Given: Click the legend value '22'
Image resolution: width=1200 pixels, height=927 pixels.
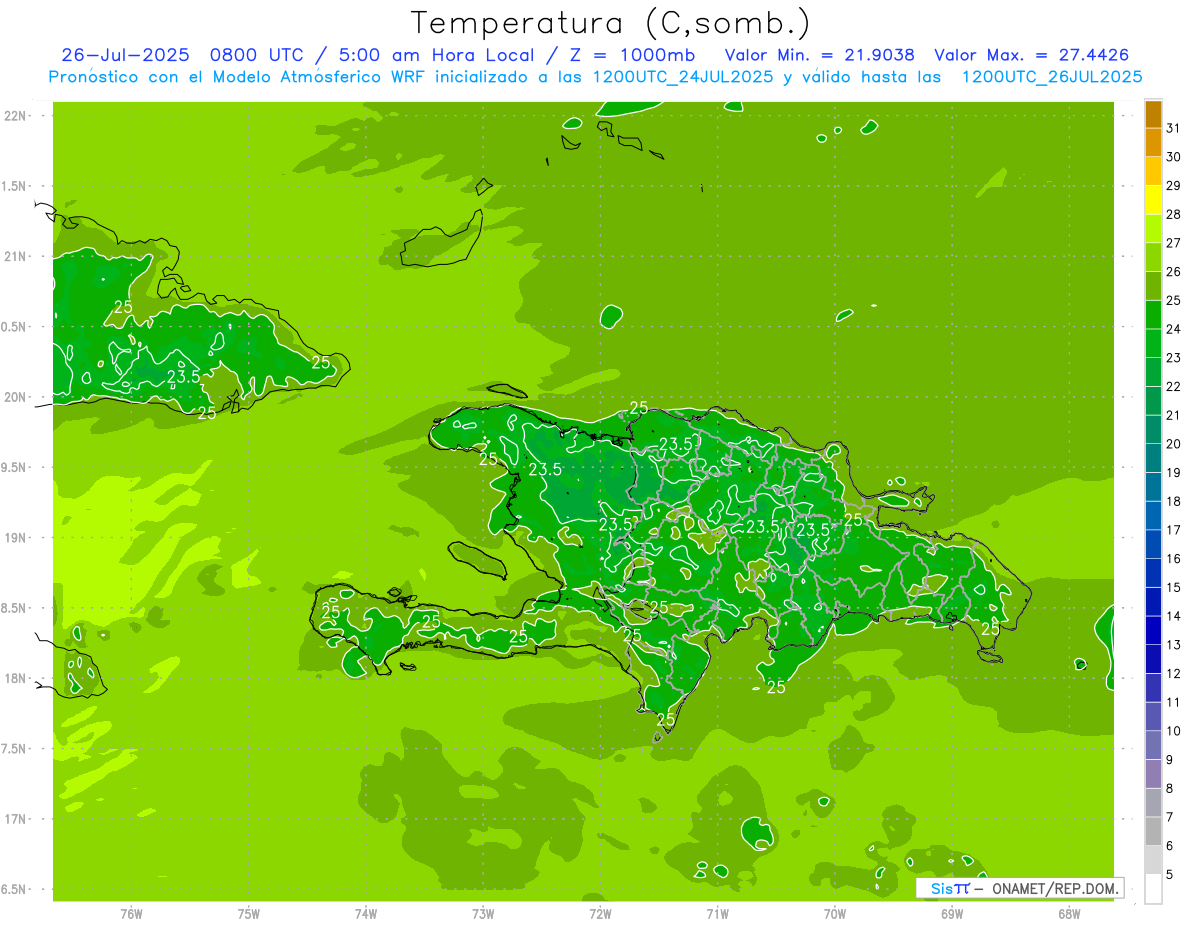Looking at the screenshot, I should [x=1174, y=386].
